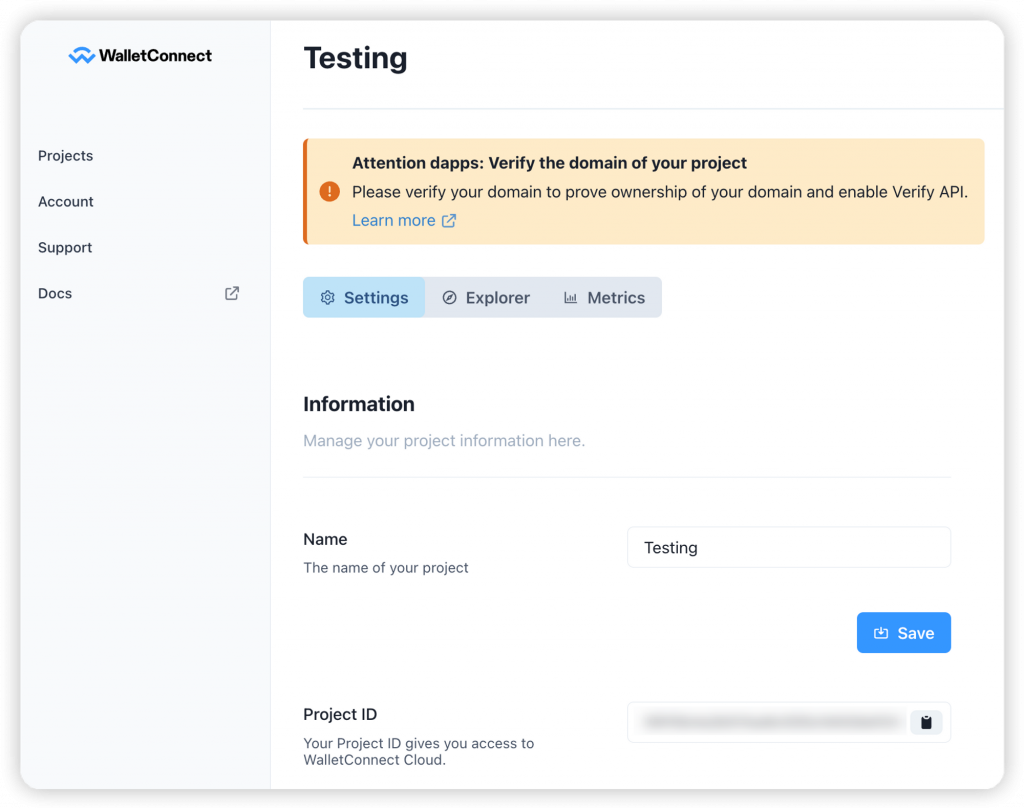Click the external link icon beside Docs

(x=232, y=294)
